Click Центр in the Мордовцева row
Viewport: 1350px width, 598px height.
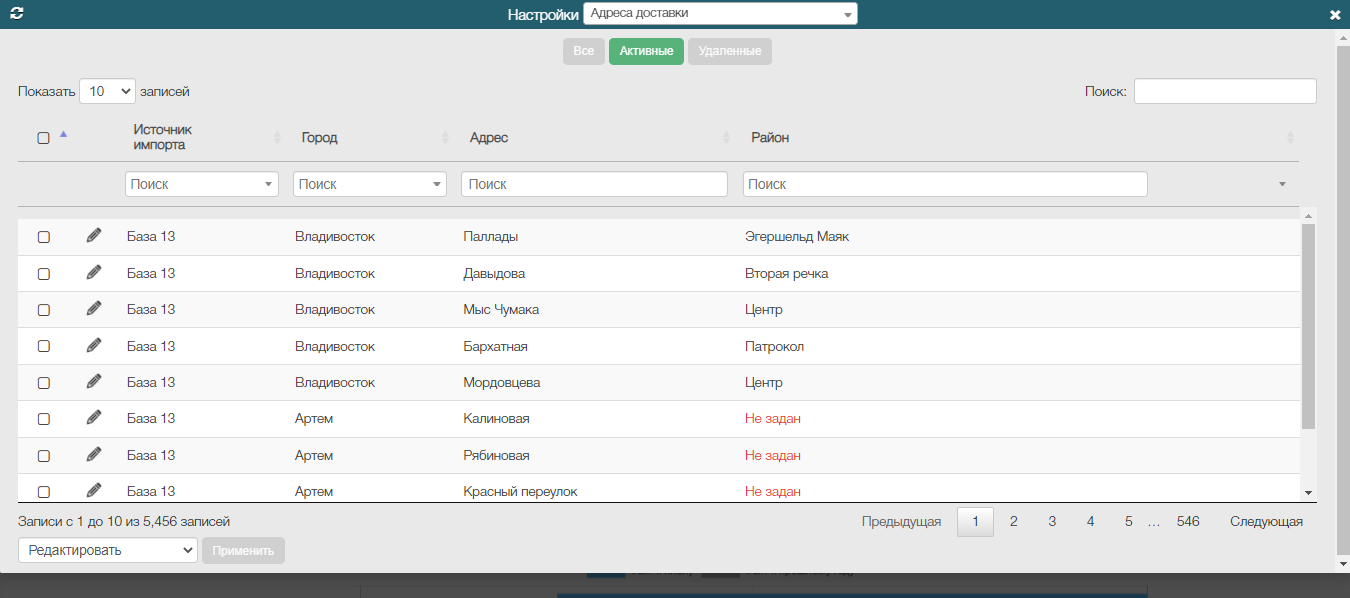pyautogui.click(x=763, y=382)
